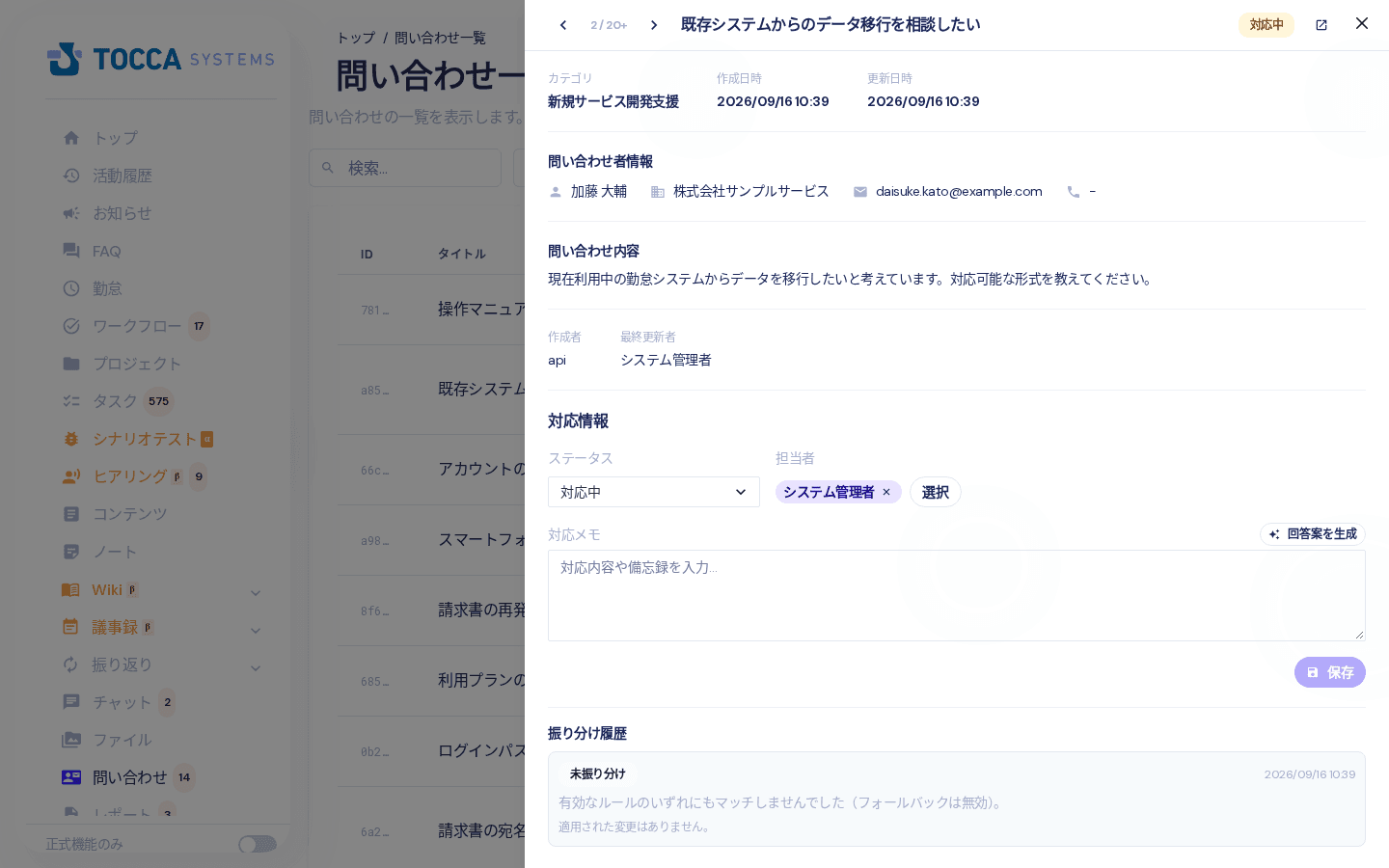Open the 利用プランの row in list

(431, 681)
